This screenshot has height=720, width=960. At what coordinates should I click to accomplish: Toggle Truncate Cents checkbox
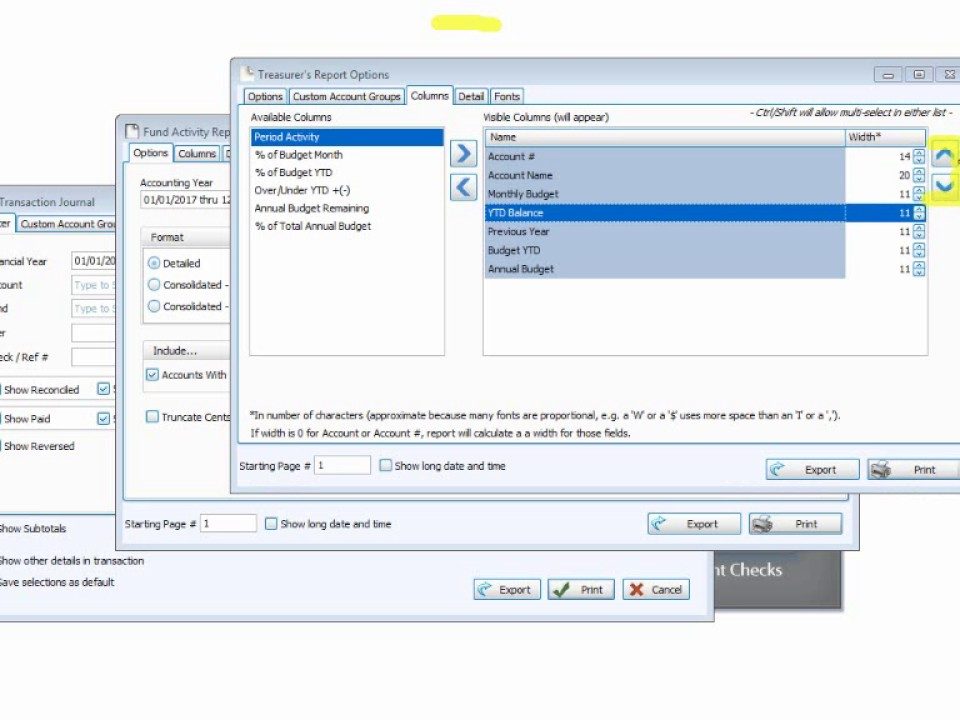coord(152,417)
